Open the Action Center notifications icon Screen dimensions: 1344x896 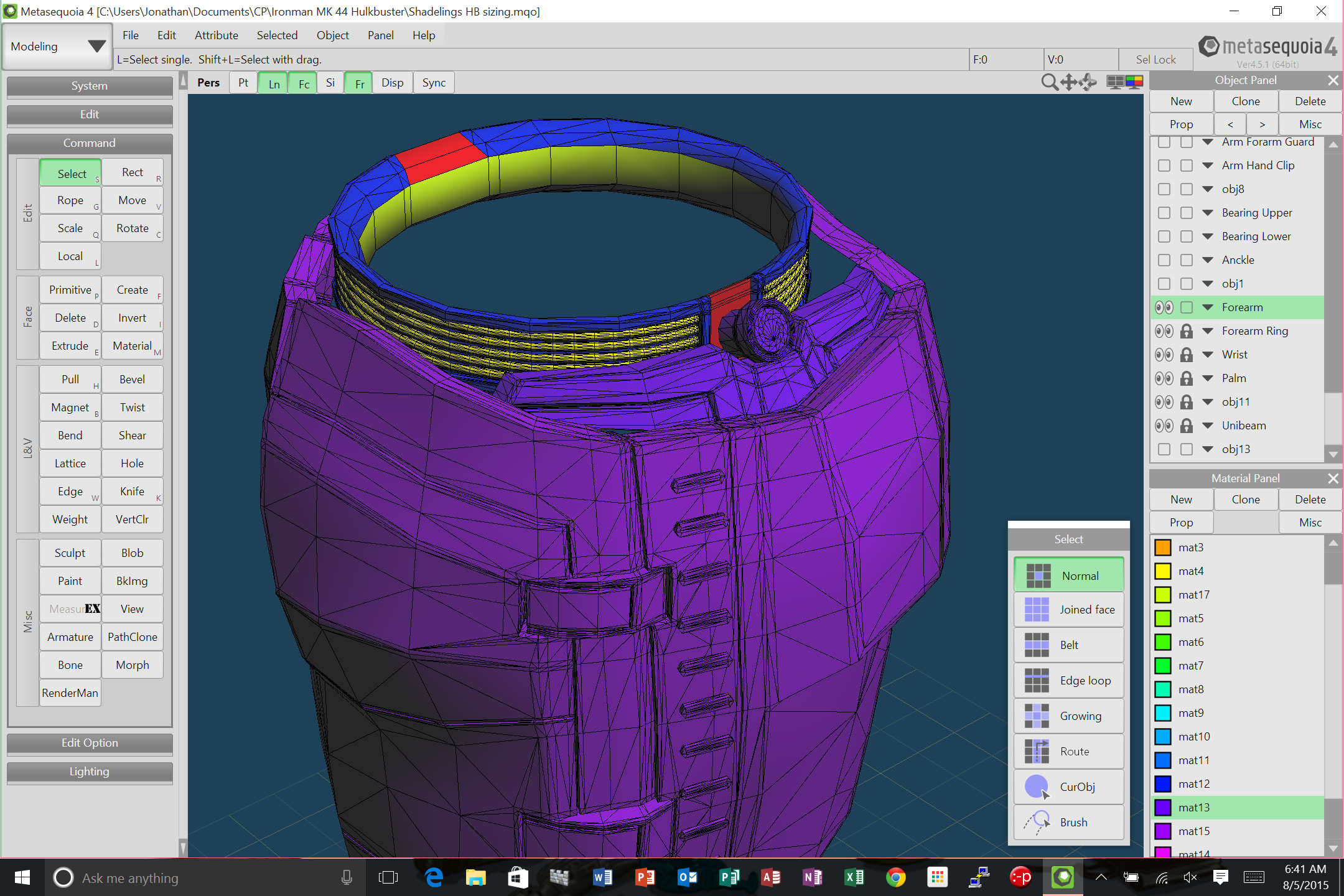pyautogui.click(x=1220, y=878)
